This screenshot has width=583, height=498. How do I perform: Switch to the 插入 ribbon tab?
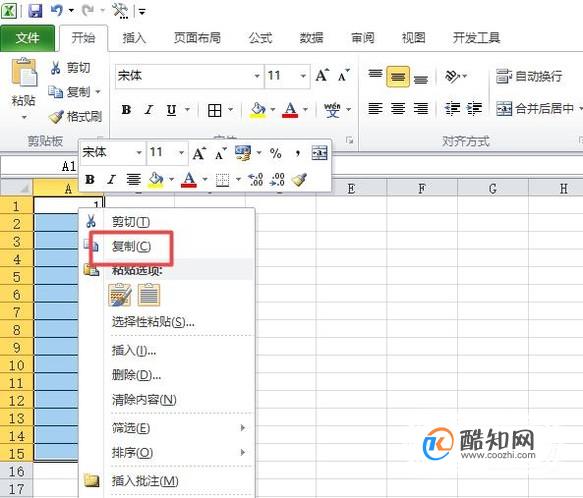(x=134, y=38)
